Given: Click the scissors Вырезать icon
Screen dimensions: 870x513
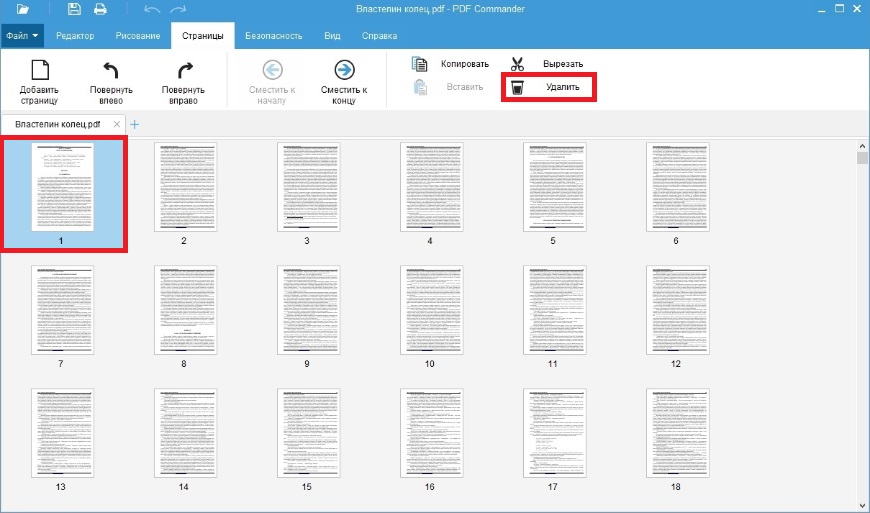Looking at the screenshot, I should coord(517,64).
